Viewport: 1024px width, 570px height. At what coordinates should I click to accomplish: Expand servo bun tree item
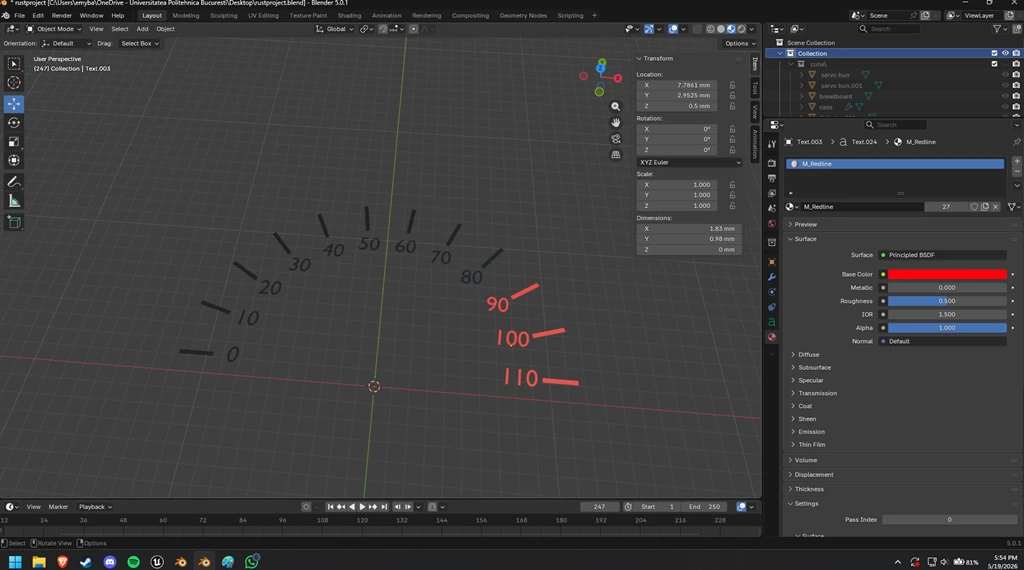click(x=802, y=75)
